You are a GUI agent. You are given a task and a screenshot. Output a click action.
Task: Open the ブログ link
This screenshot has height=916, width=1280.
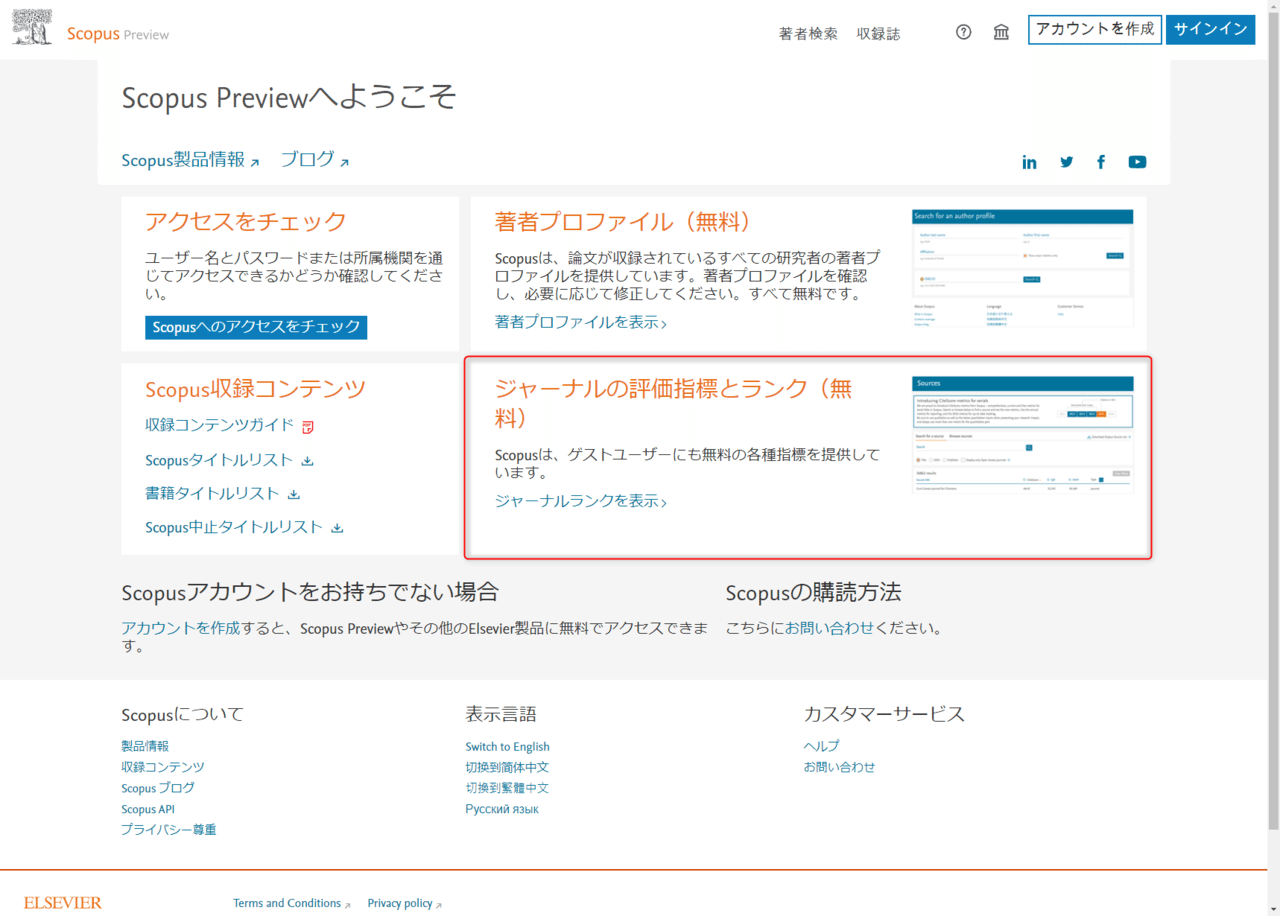tap(307, 160)
